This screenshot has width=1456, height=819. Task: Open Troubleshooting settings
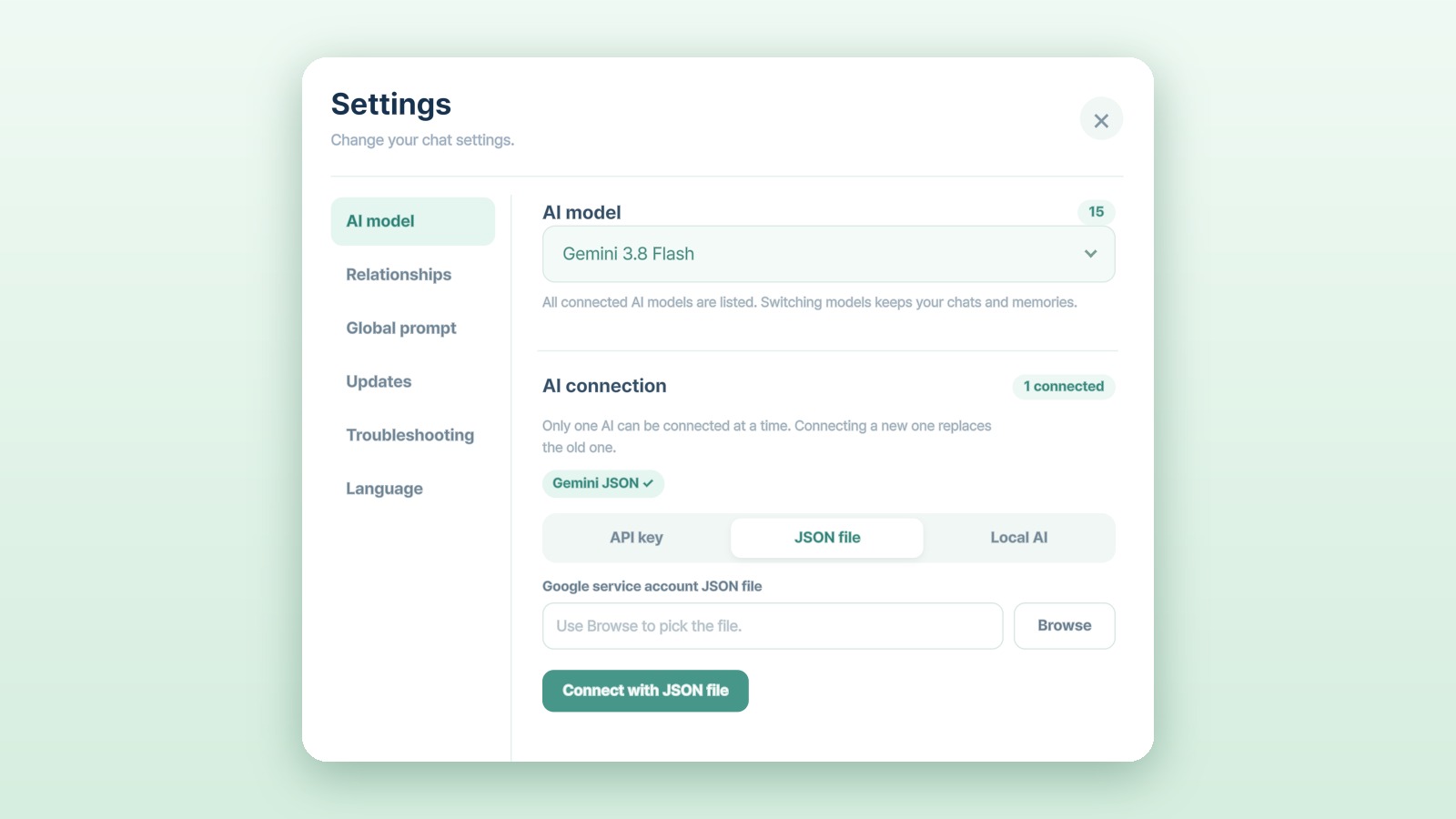tap(412, 435)
